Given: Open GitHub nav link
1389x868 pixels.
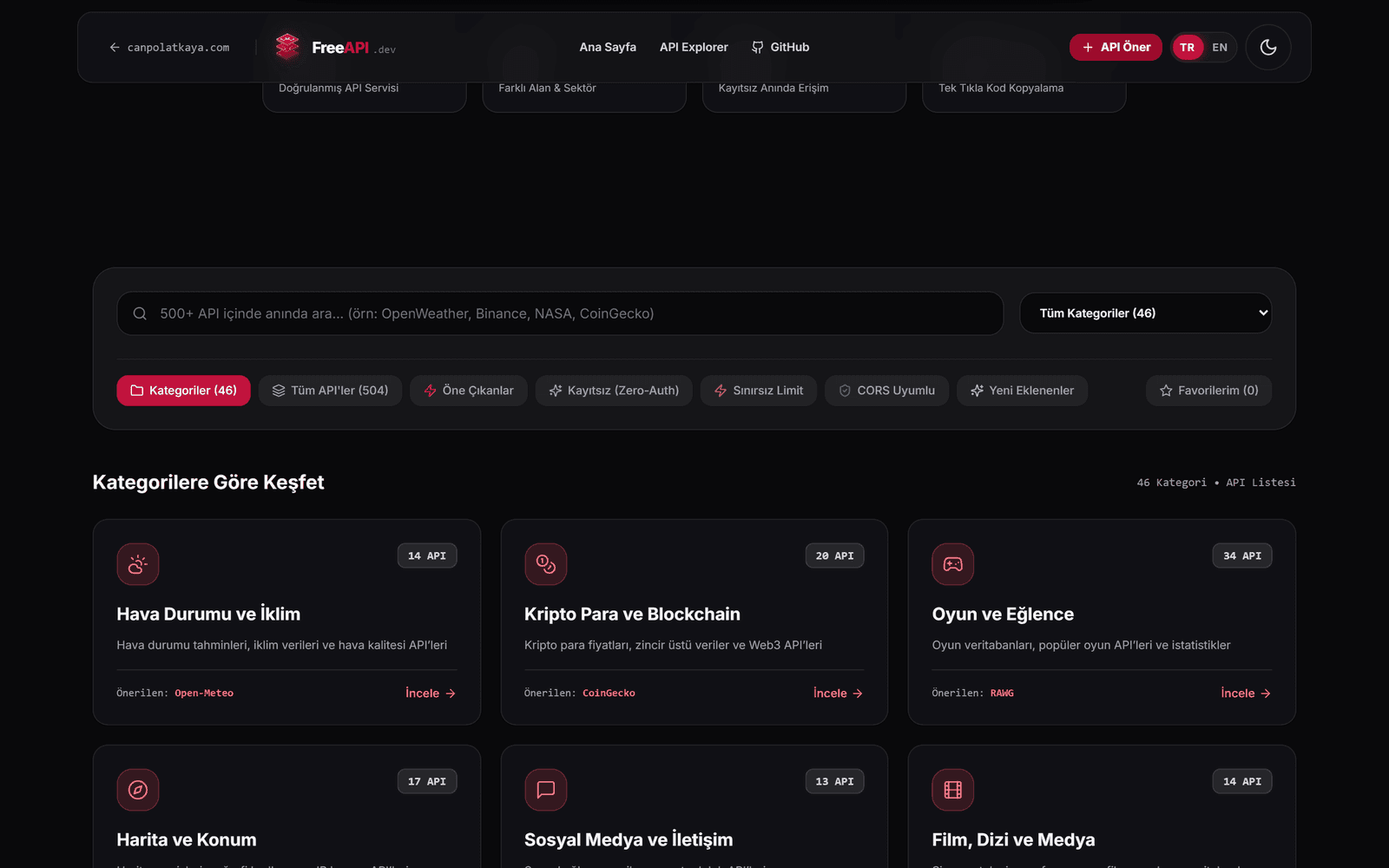Looking at the screenshot, I should 780,47.
